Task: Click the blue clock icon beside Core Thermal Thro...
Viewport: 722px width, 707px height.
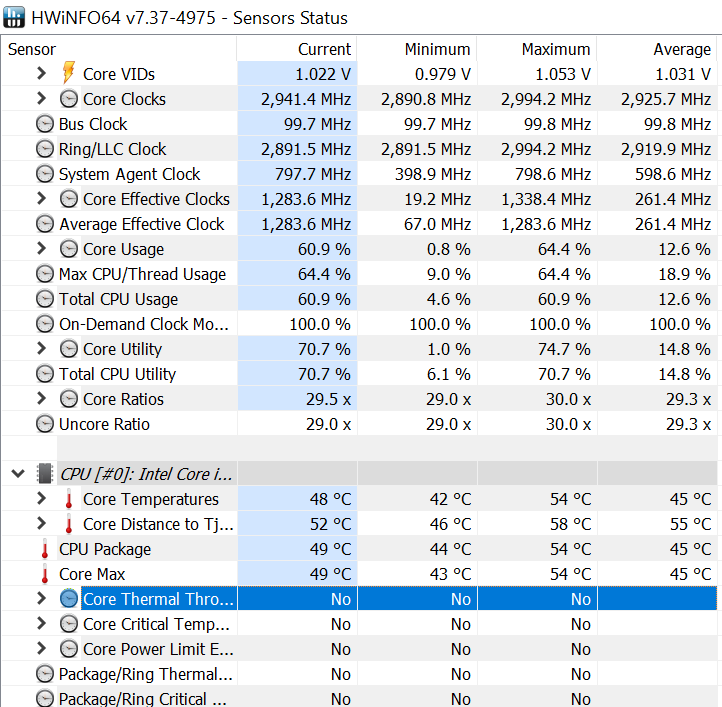Action: [69, 599]
